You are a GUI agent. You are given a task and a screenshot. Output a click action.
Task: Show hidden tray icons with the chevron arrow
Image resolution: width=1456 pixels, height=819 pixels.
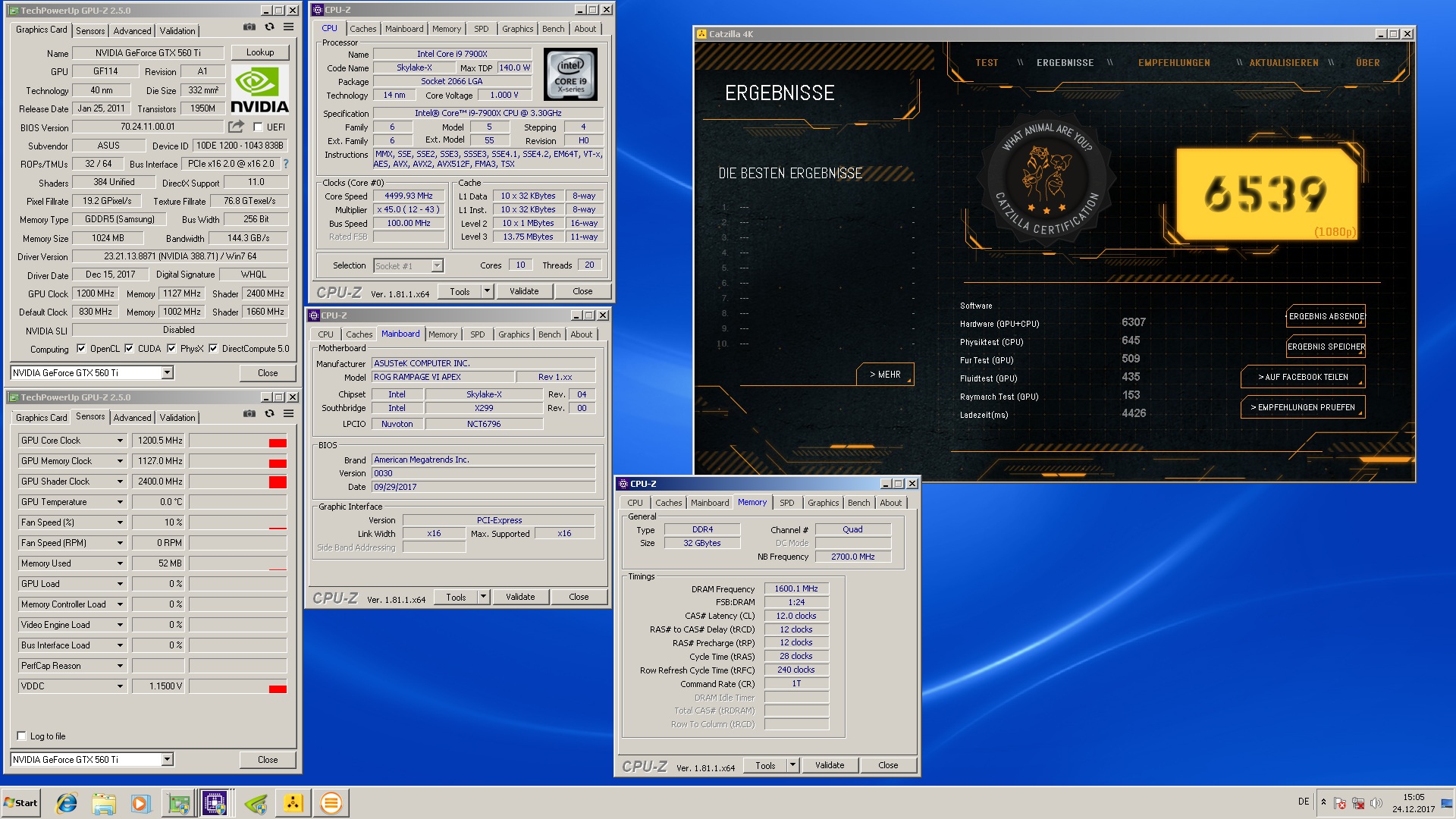pyautogui.click(x=1323, y=802)
